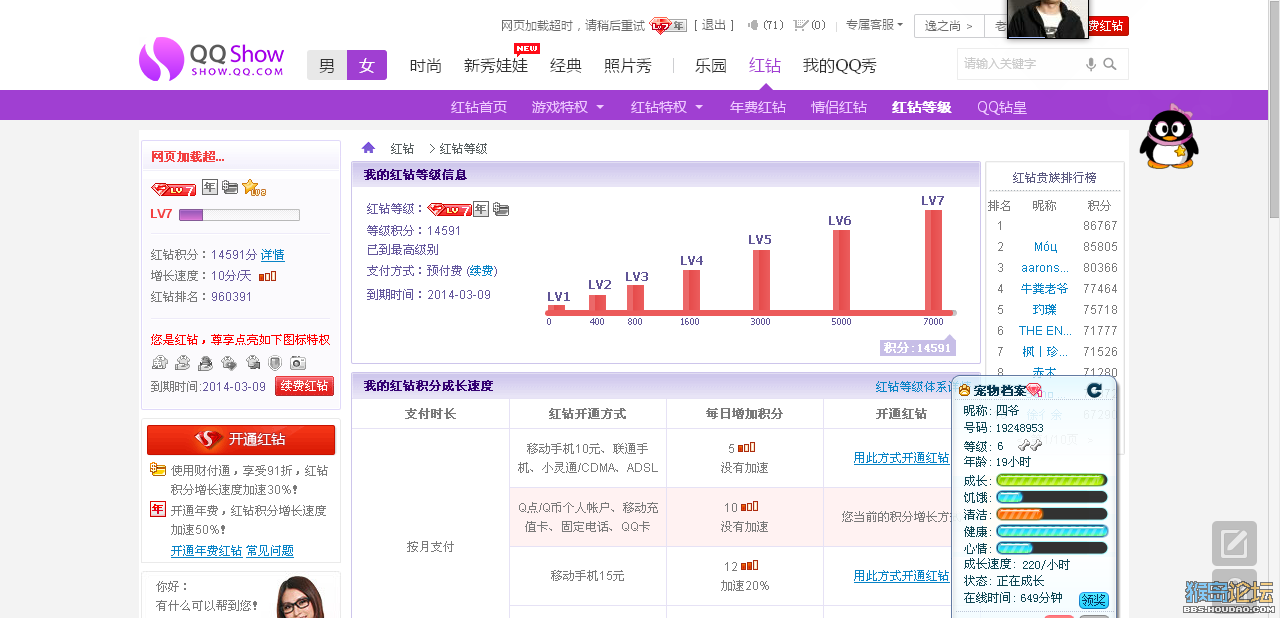Click the microphone icon in the search box
The height and width of the screenshot is (618, 1280).
pyautogui.click(x=1090, y=64)
